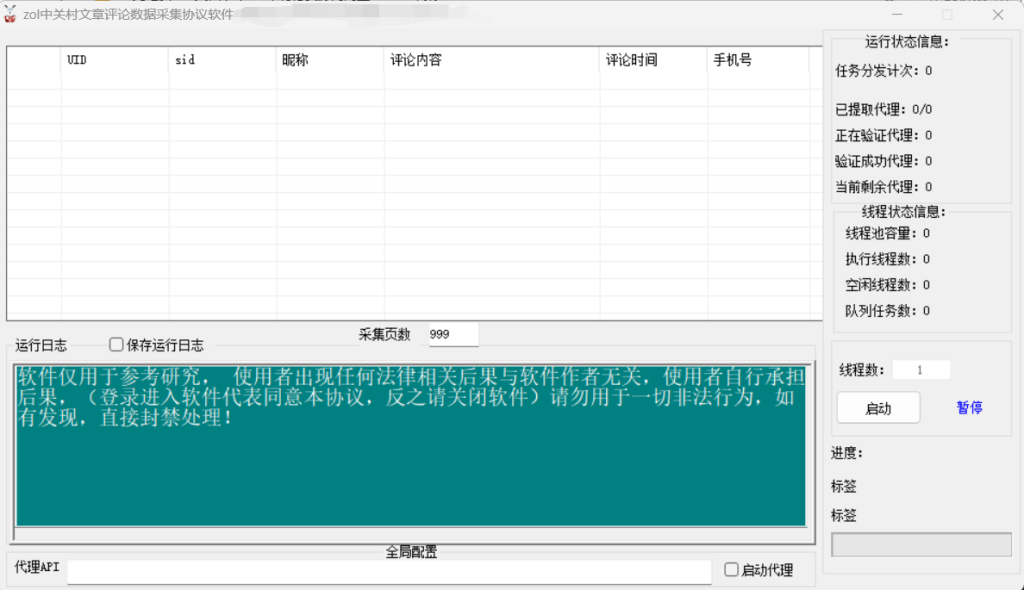Select the sid column header
Image resolution: width=1024 pixels, height=590 pixels.
222,60
